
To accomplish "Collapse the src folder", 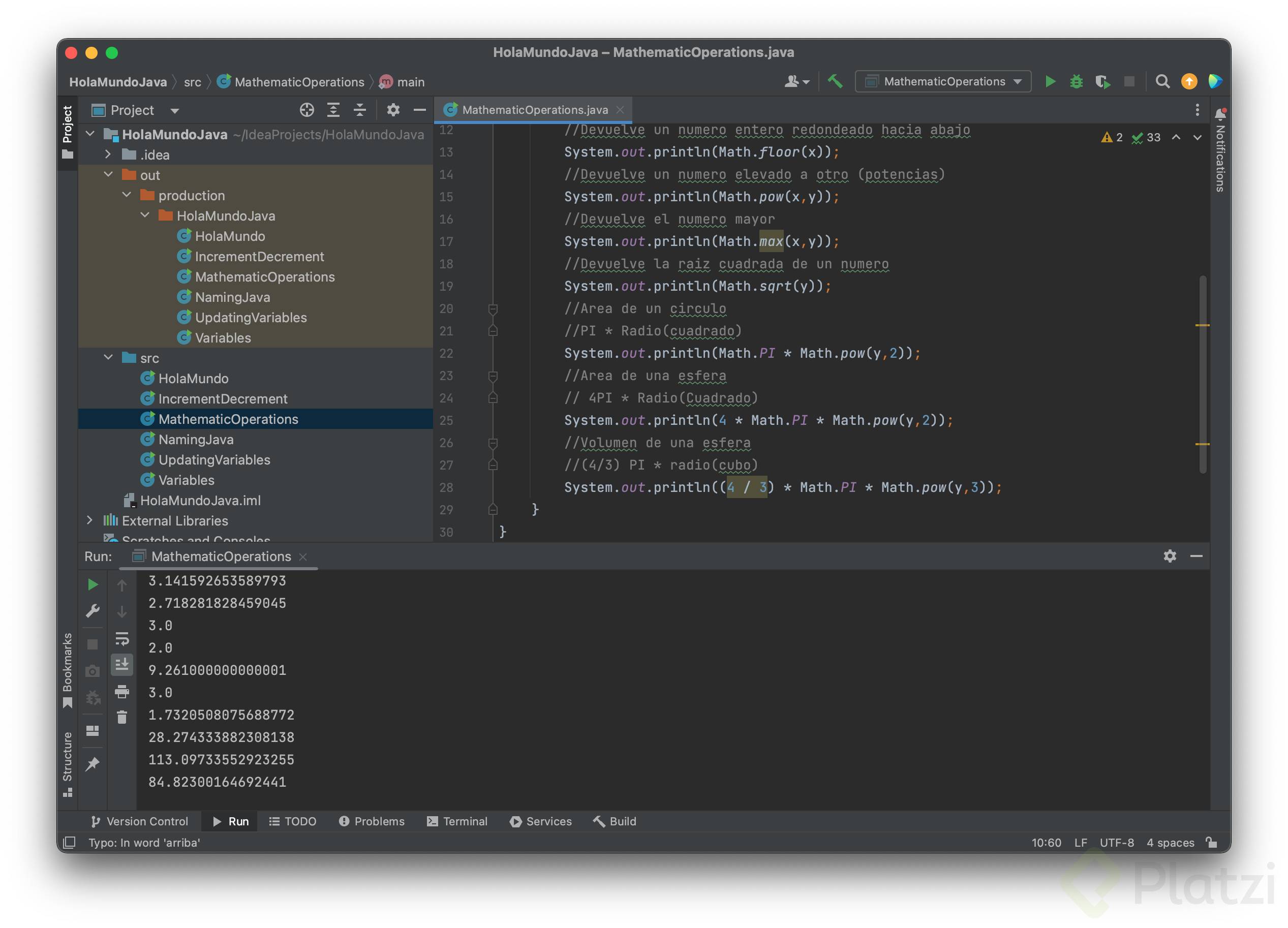I will (x=108, y=358).
